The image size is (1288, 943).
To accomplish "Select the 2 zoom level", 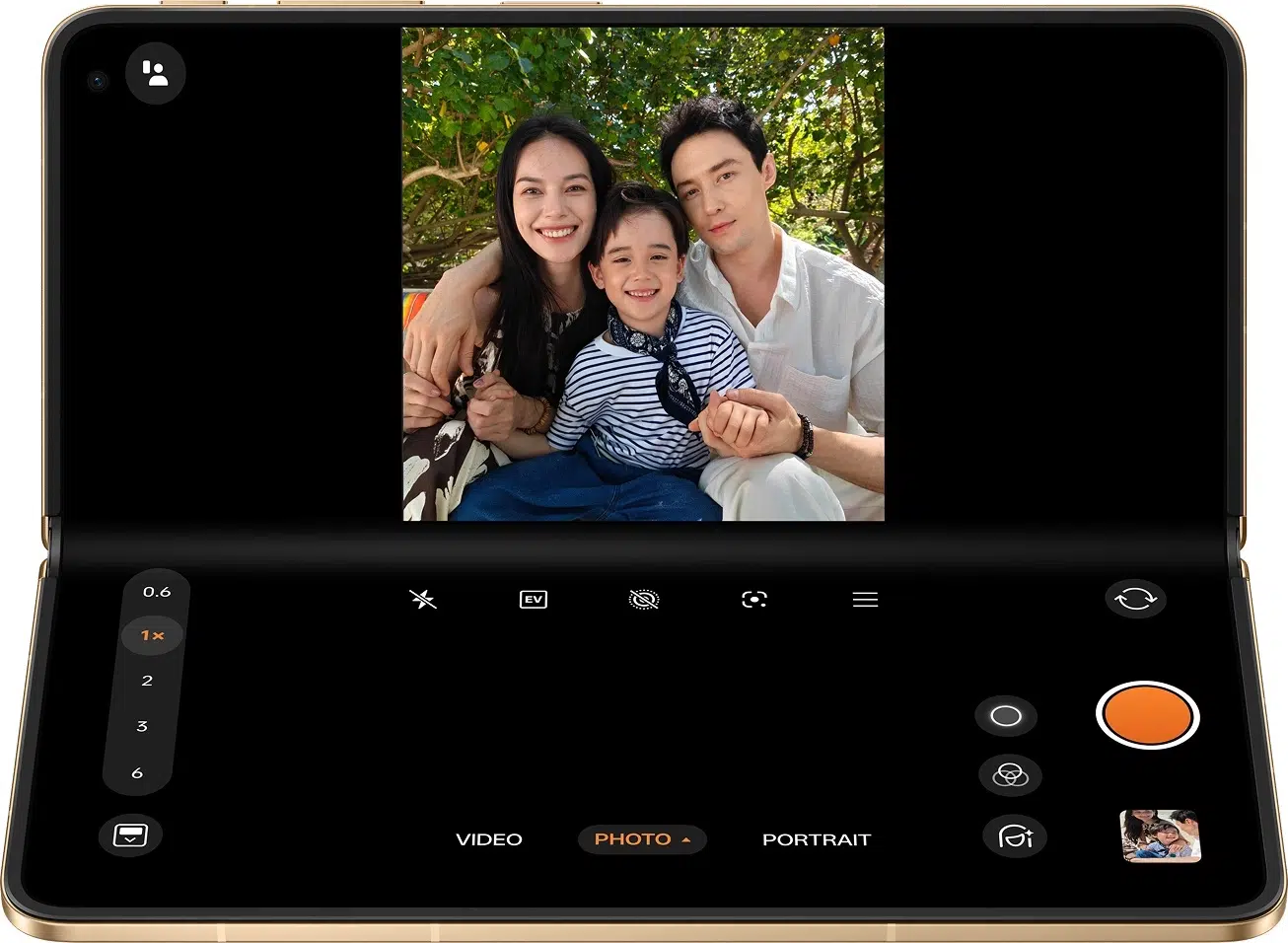I will [x=147, y=681].
